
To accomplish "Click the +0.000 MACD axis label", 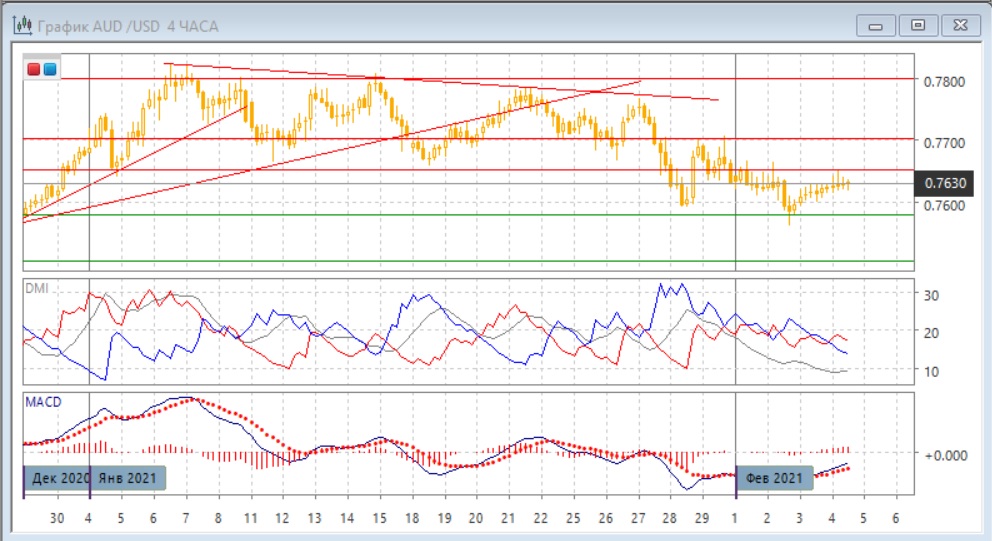I will click(x=947, y=454).
